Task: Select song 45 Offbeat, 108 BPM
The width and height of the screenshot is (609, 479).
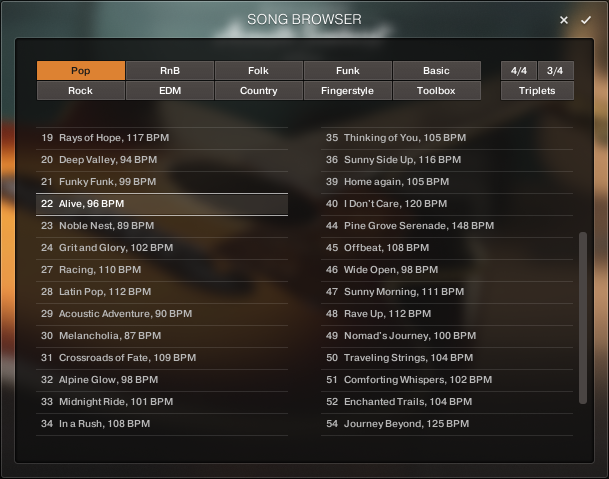Action: pyautogui.click(x=447, y=248)
